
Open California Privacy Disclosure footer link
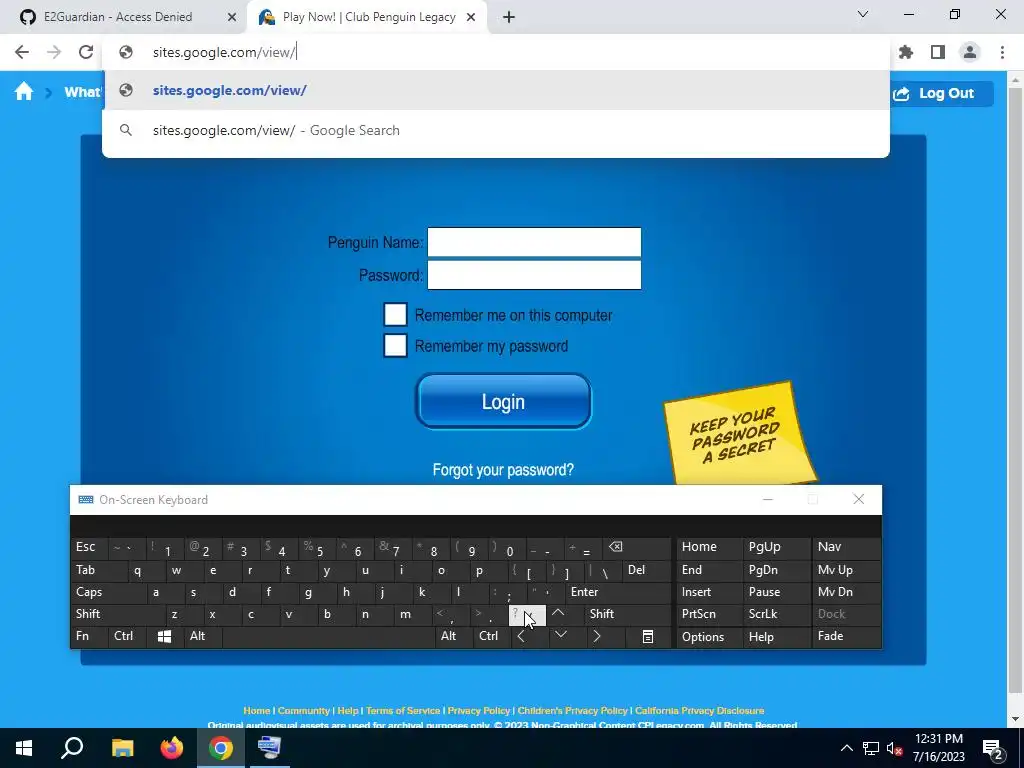coord(699,711)
